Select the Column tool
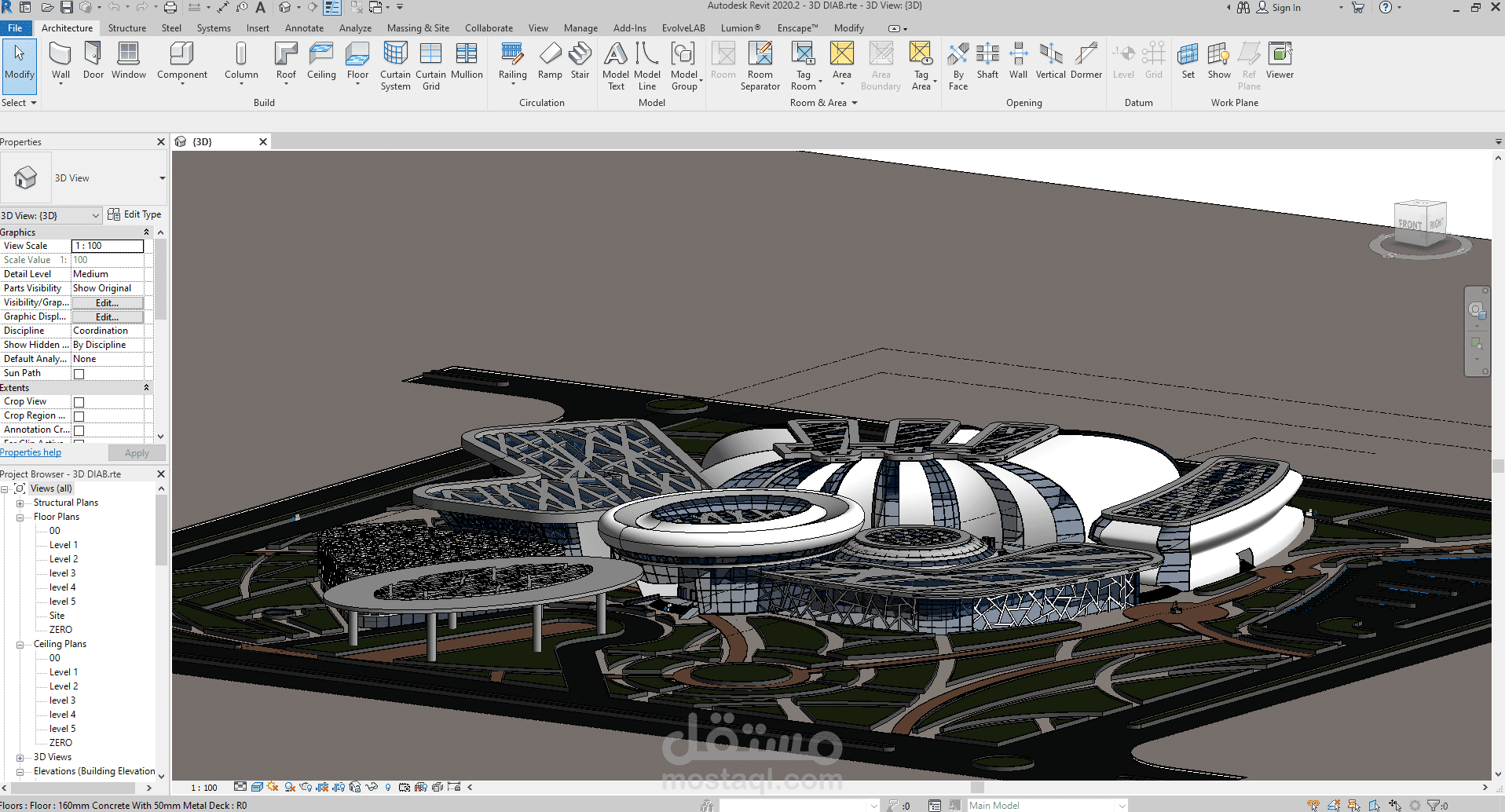 241,61
